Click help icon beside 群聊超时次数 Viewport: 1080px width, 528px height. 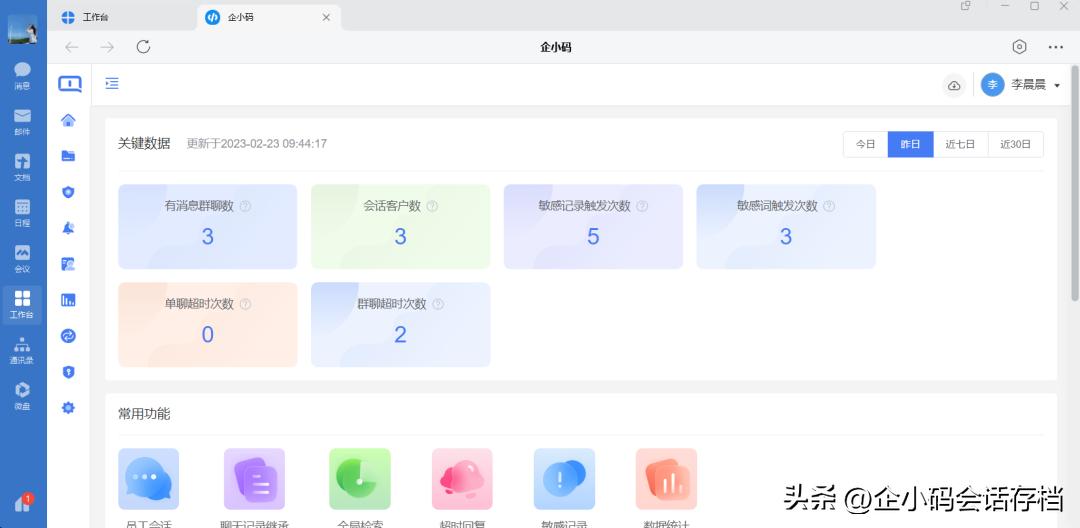tap(438, 304)
